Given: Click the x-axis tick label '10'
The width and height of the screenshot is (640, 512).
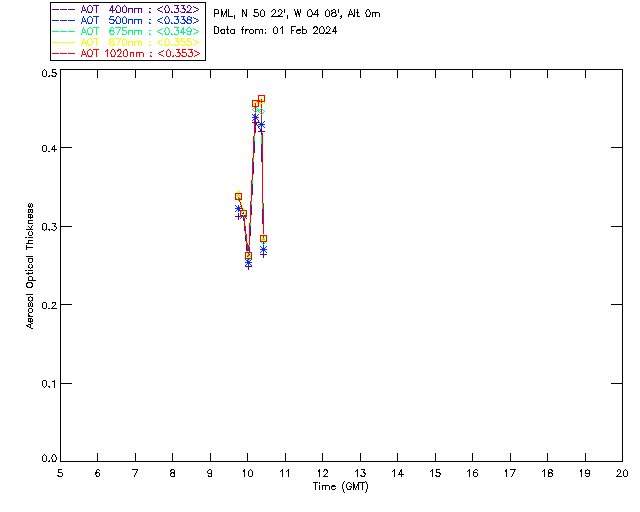Looking at the screenshot, I should click(x=247, y=473).
